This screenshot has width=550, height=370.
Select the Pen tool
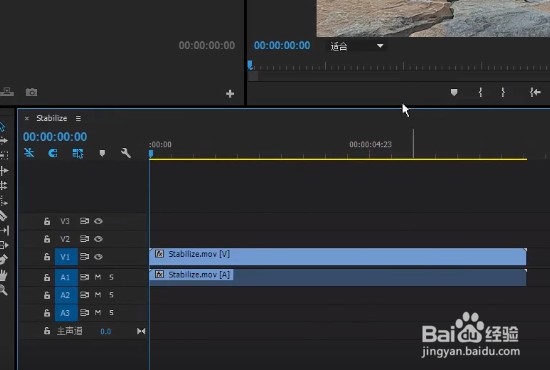pos(3,260)
